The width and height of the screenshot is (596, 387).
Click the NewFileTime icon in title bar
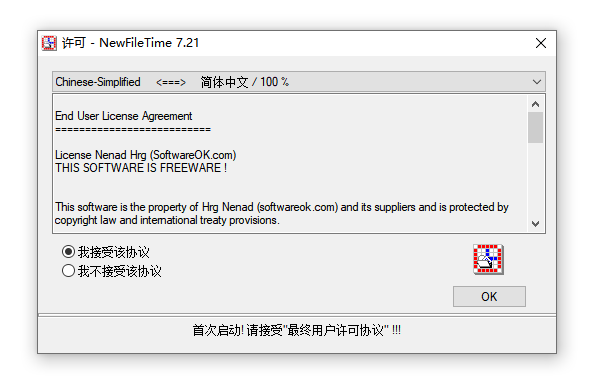click(x=49, y=43)
